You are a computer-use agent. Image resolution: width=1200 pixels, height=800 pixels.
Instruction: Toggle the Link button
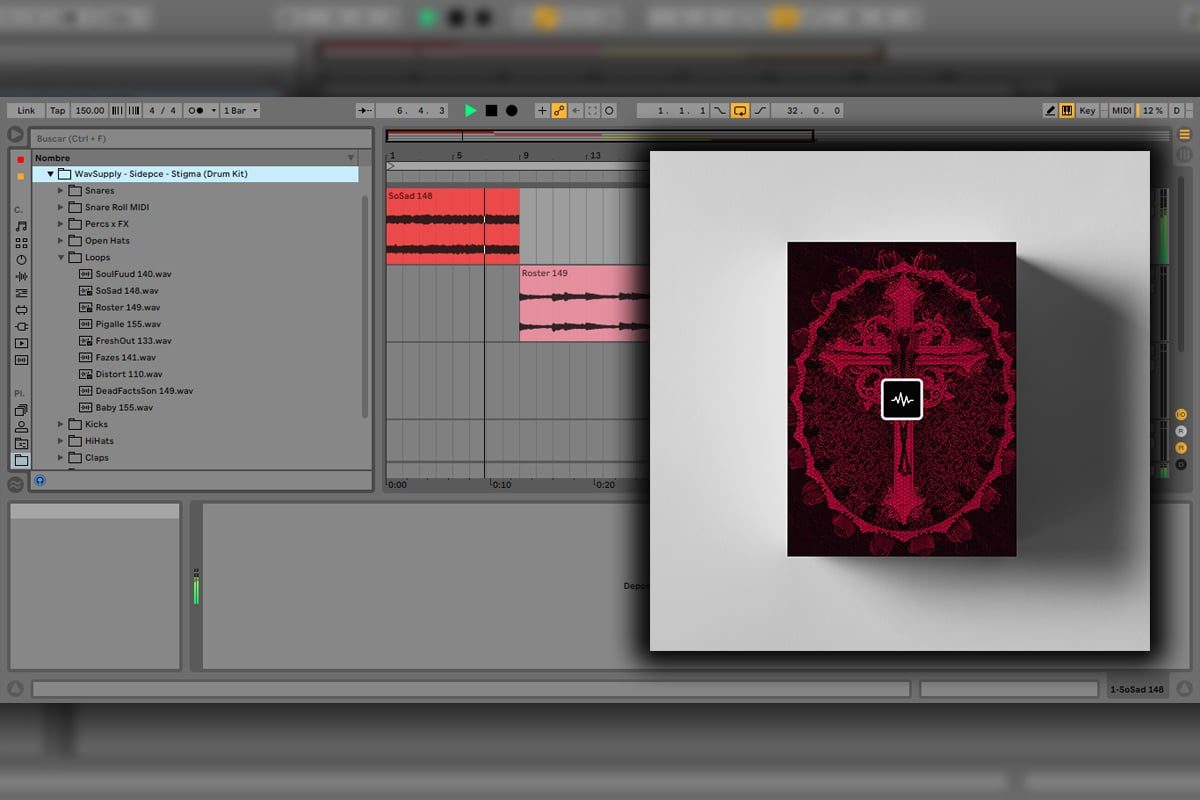click(x=26, y=110)
